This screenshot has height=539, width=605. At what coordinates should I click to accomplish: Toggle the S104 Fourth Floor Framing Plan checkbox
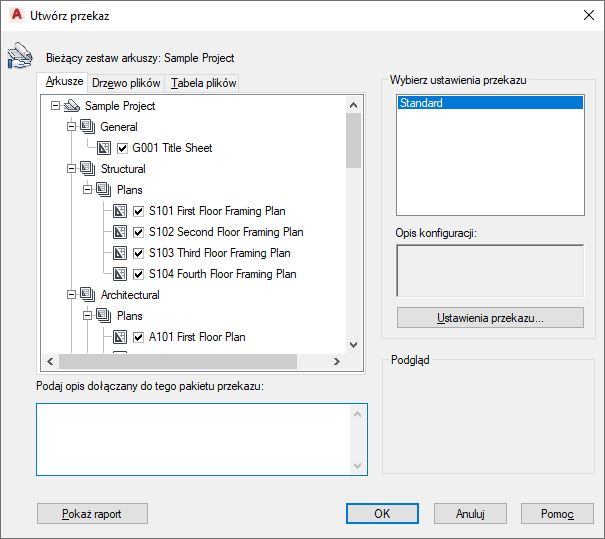139,274
